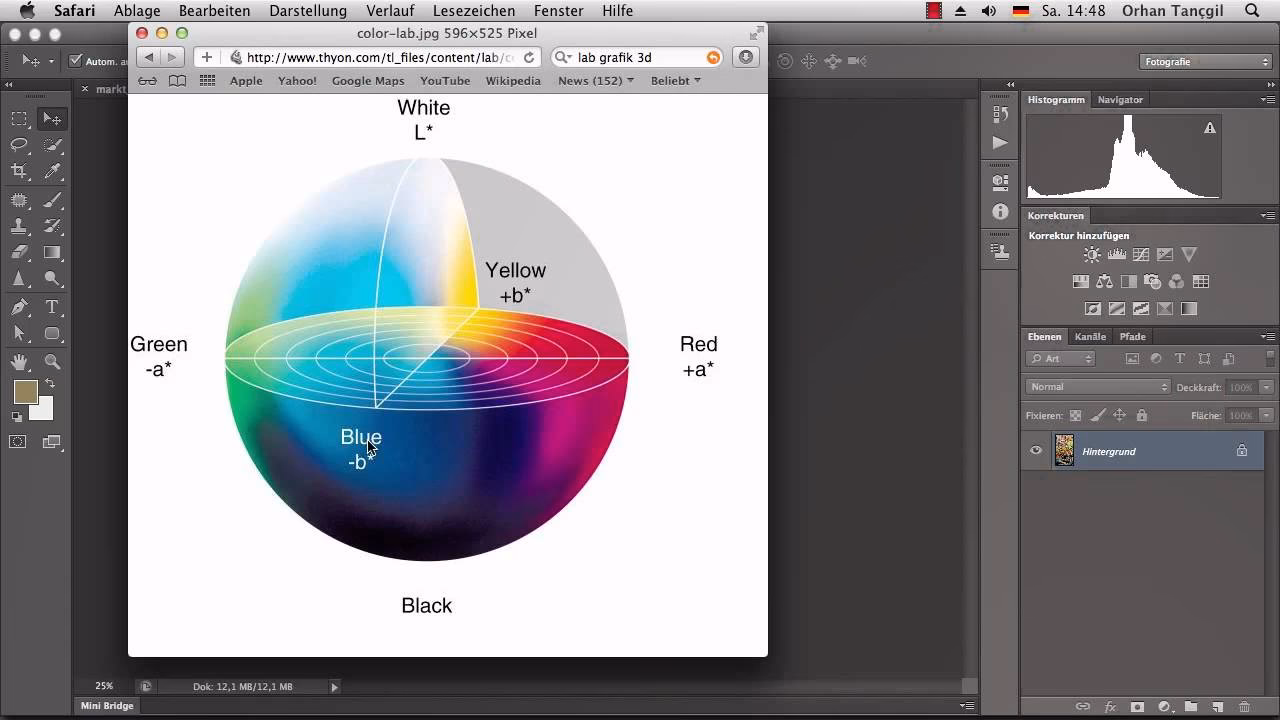Toggle Quick Mask mode
The width and height of the screenshot is (1280, 720).
click(18, 441)
